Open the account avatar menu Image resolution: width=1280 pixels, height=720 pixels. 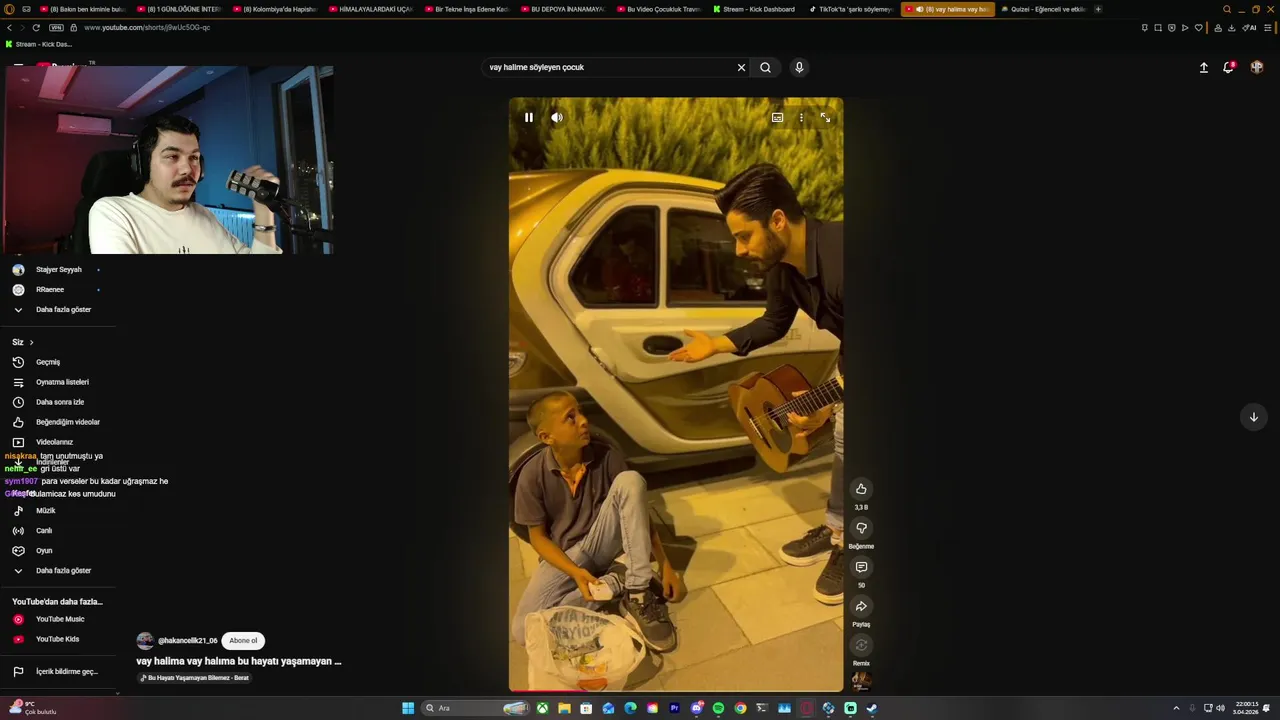pos(1257,67)
